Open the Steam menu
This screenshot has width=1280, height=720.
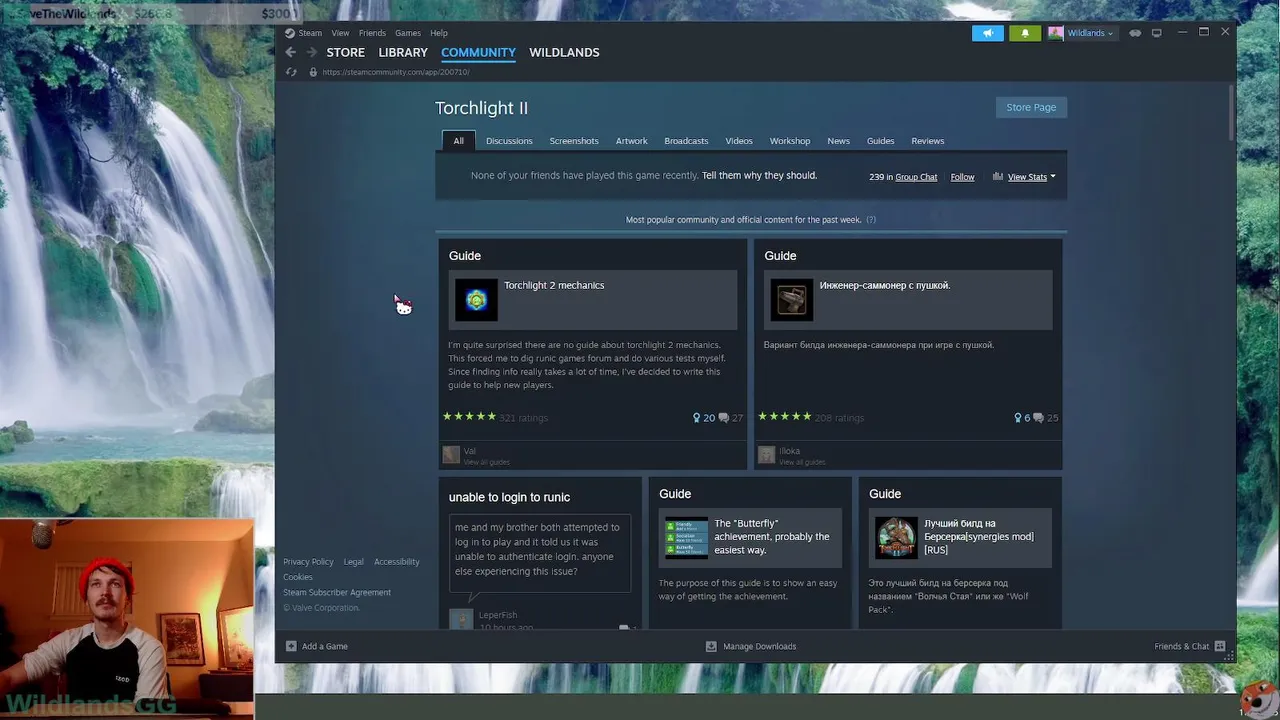pos(310,33)
